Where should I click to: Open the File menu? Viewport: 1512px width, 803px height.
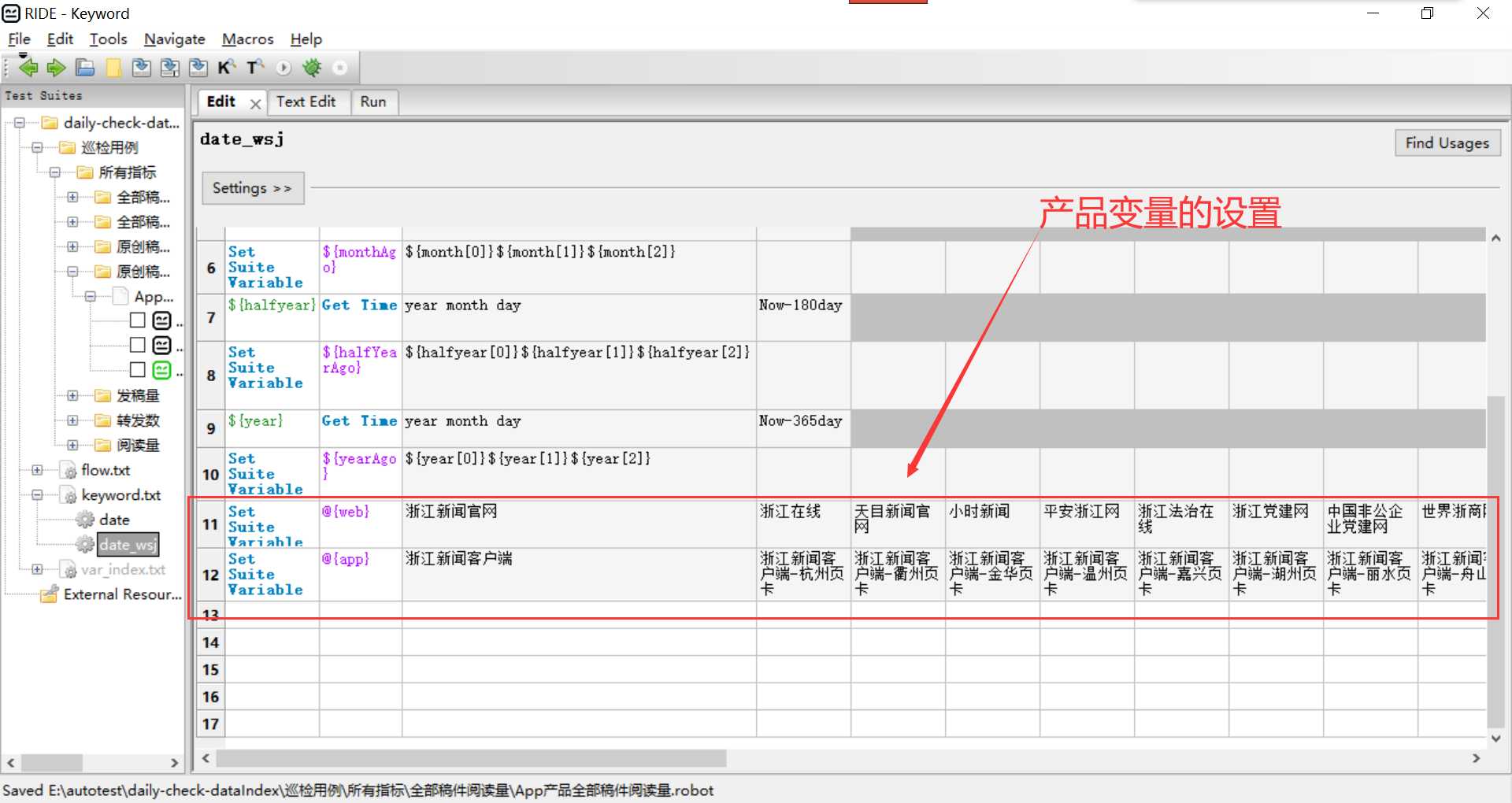point(19,39)
